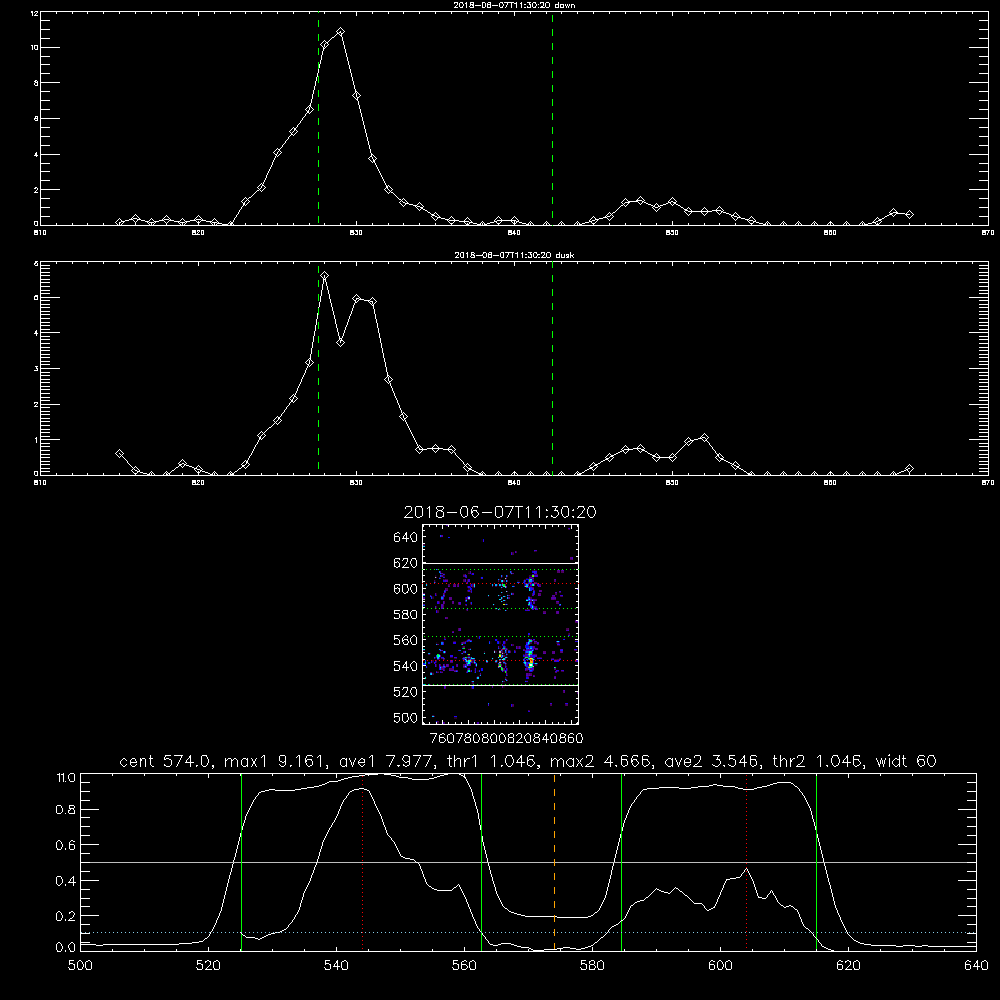Click the green boundary line near 525 in bottom plot

(241, 862)
